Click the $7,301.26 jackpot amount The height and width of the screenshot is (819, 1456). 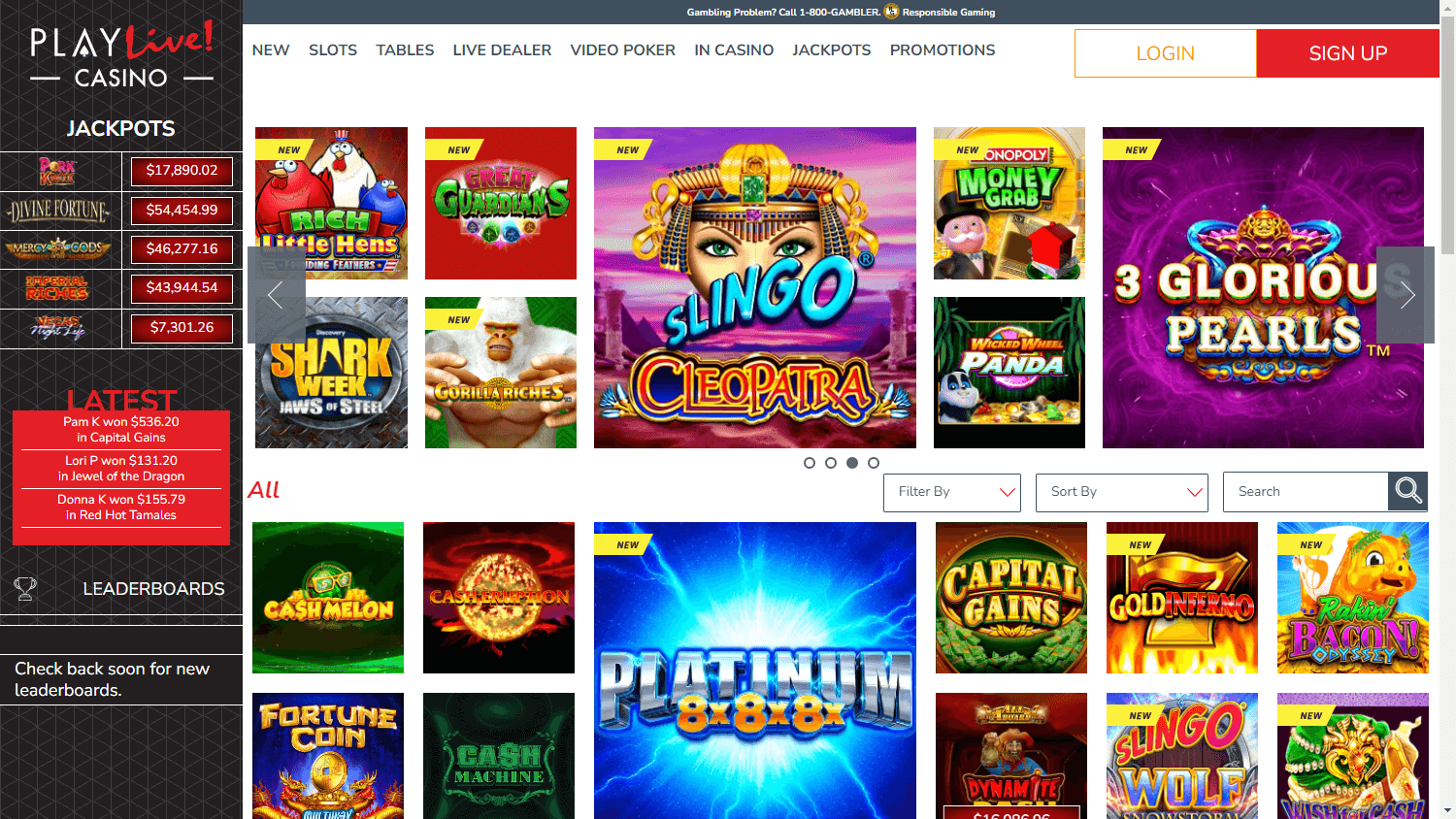(182, 328)
